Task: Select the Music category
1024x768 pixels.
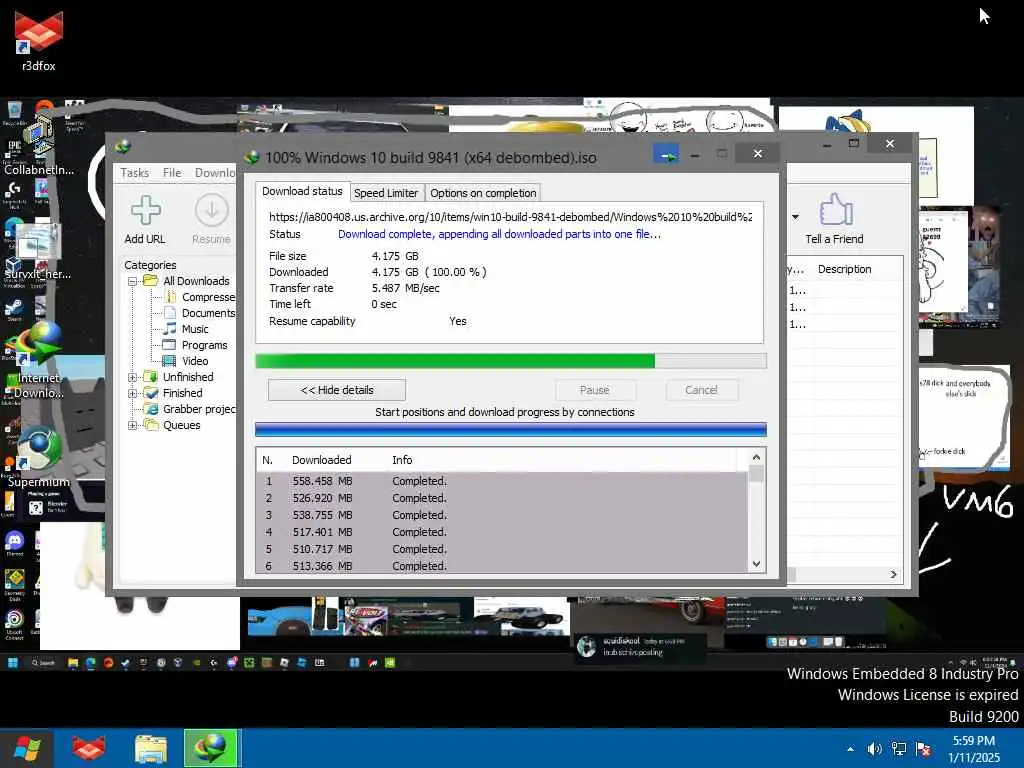Action: [186, 328]
